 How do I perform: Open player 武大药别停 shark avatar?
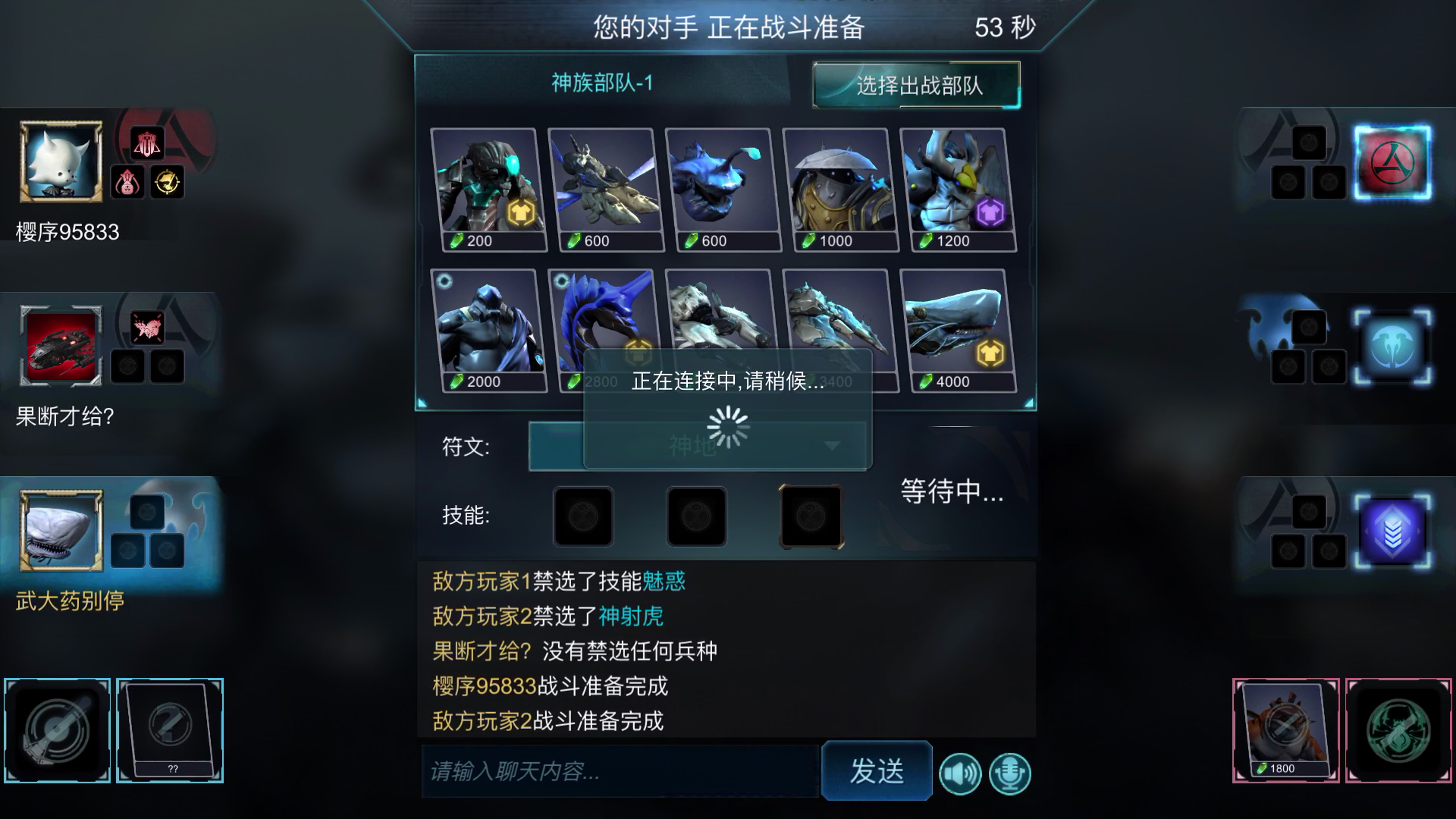(x=61, y=530)
